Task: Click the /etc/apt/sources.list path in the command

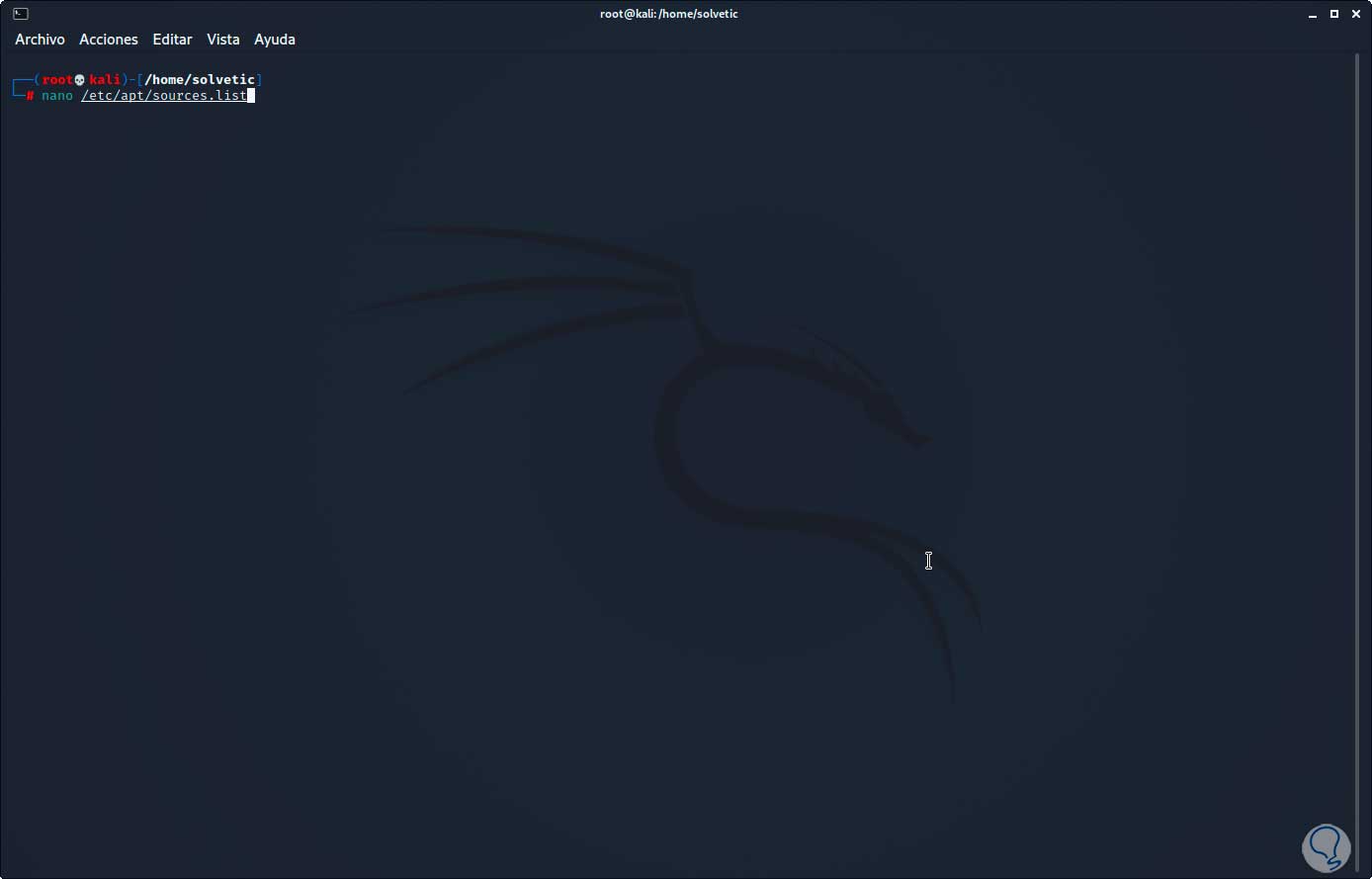Action: coord(164,96)
